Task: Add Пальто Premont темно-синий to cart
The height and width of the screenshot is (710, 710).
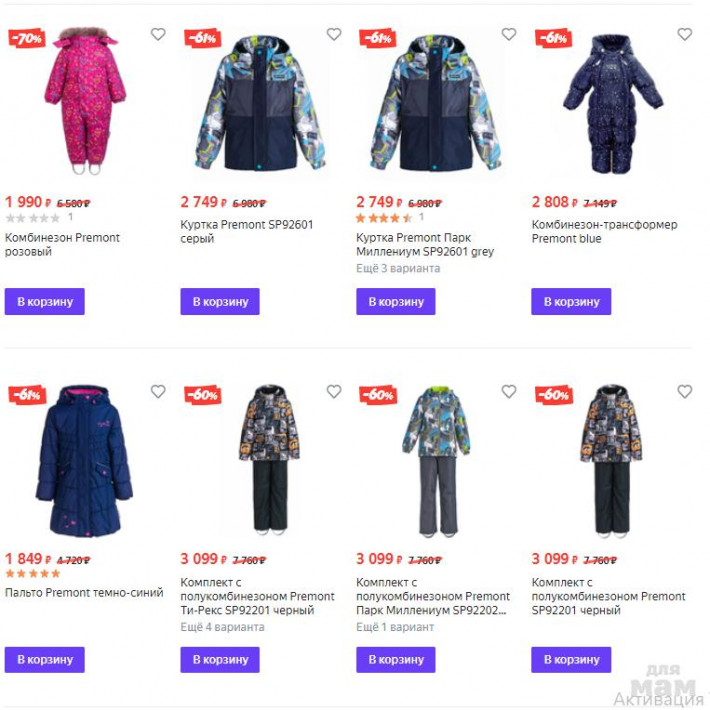Action: tap(45, 660)
